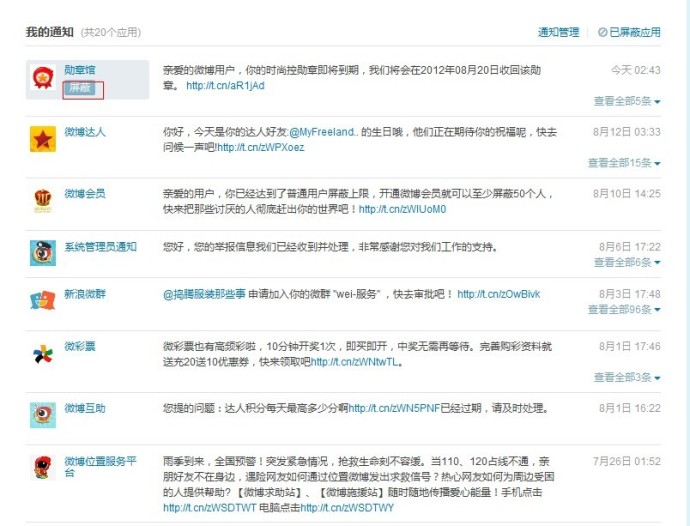Expand 查看全部96条 for 新浪微群

point(624,309)
